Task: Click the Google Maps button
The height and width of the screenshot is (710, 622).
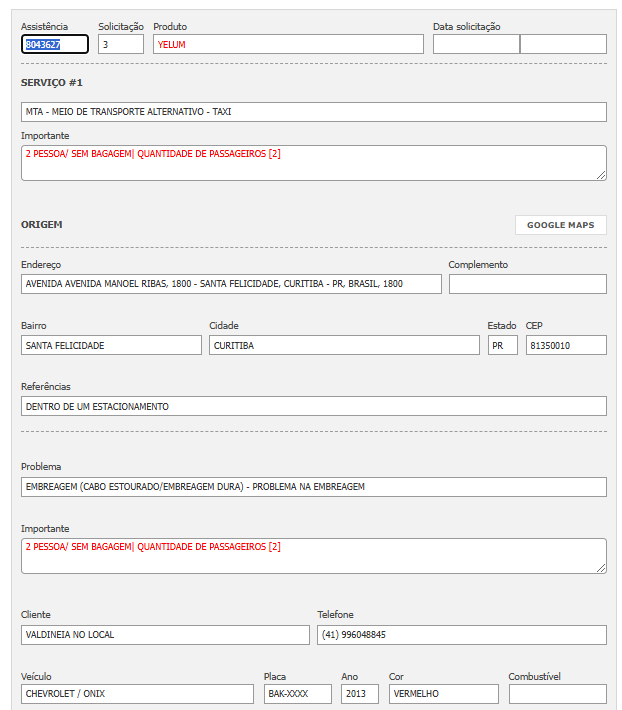Action: click(560, 225)
